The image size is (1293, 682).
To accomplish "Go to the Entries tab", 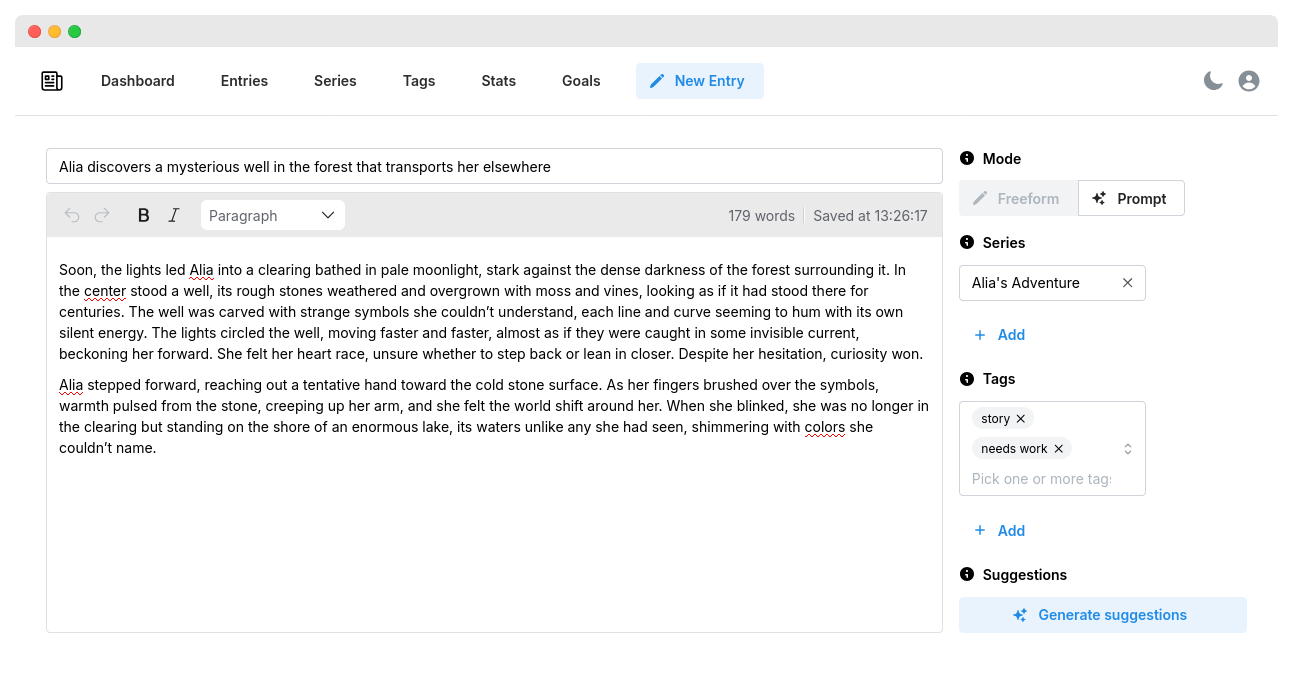I will (x=244, y=81).
